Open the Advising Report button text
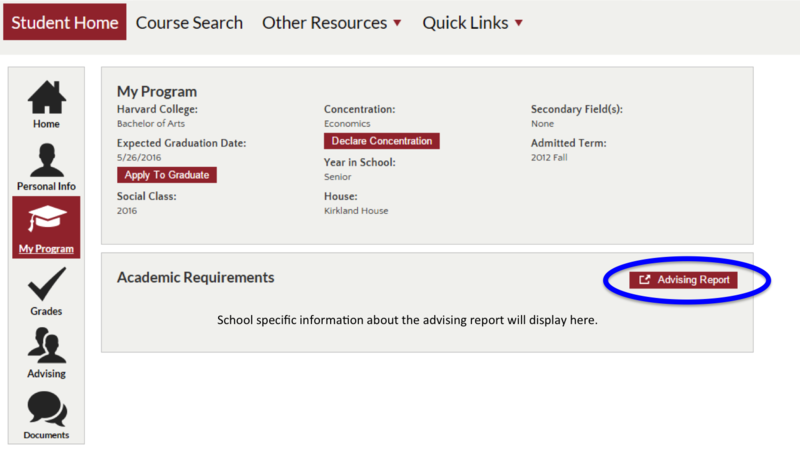Screen dimensions: 800x460 pos(693,280)
